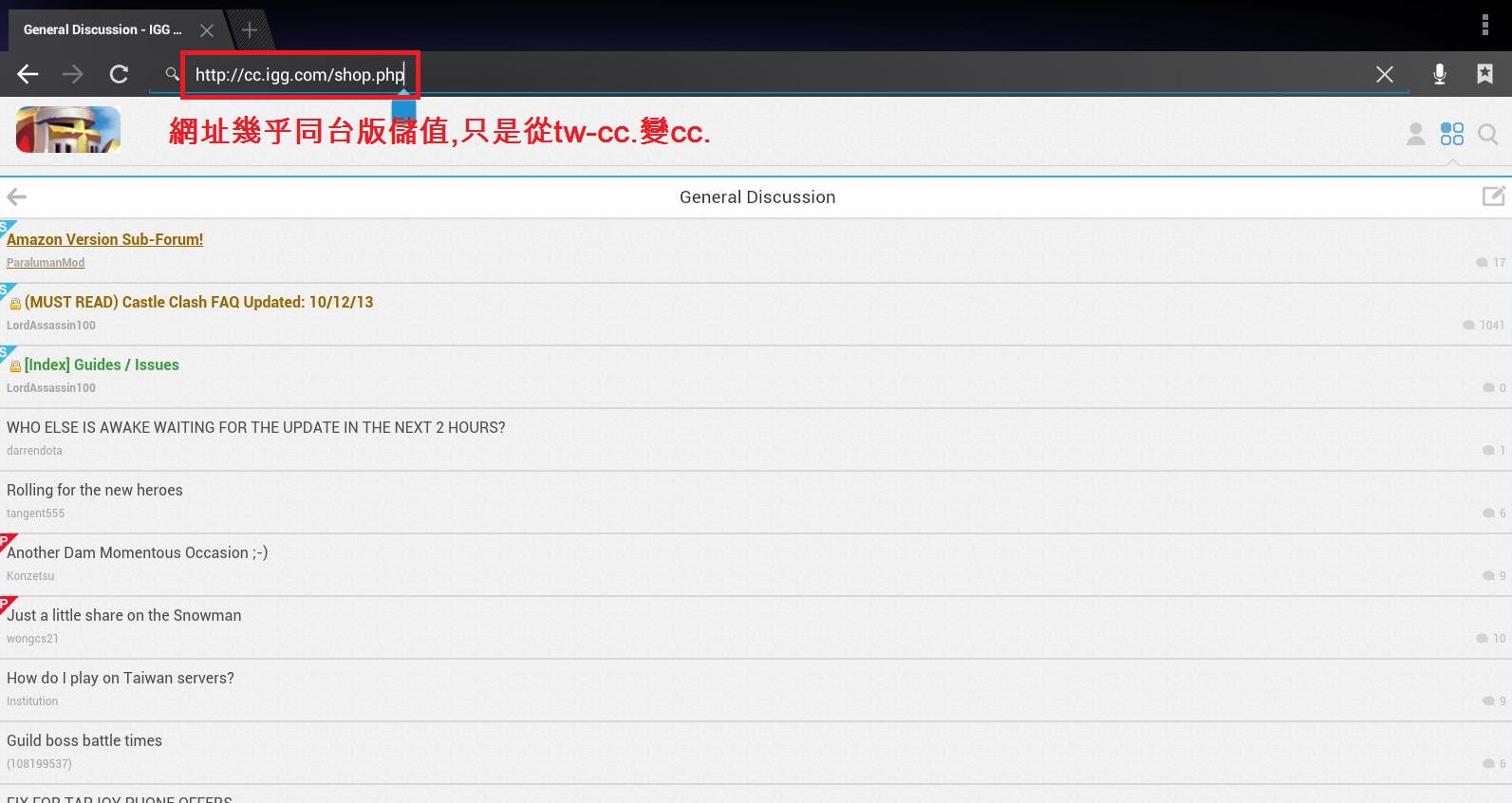Open Another Dam Momentous Occasion thread
The height and width of the screenshot is (803, 1512).
pos(138,552)
